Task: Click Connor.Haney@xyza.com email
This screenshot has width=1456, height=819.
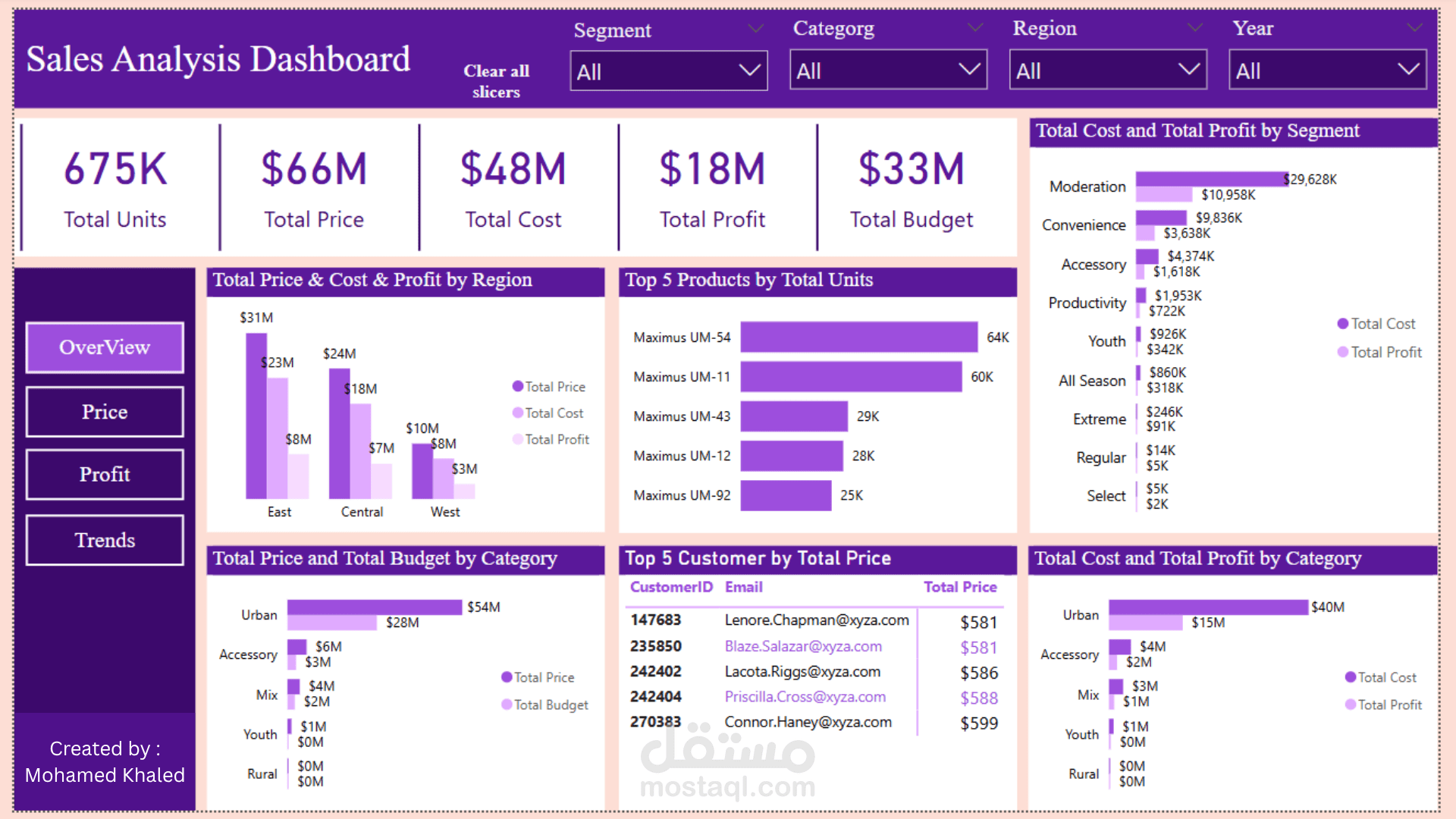Action: tap(808, 722)
